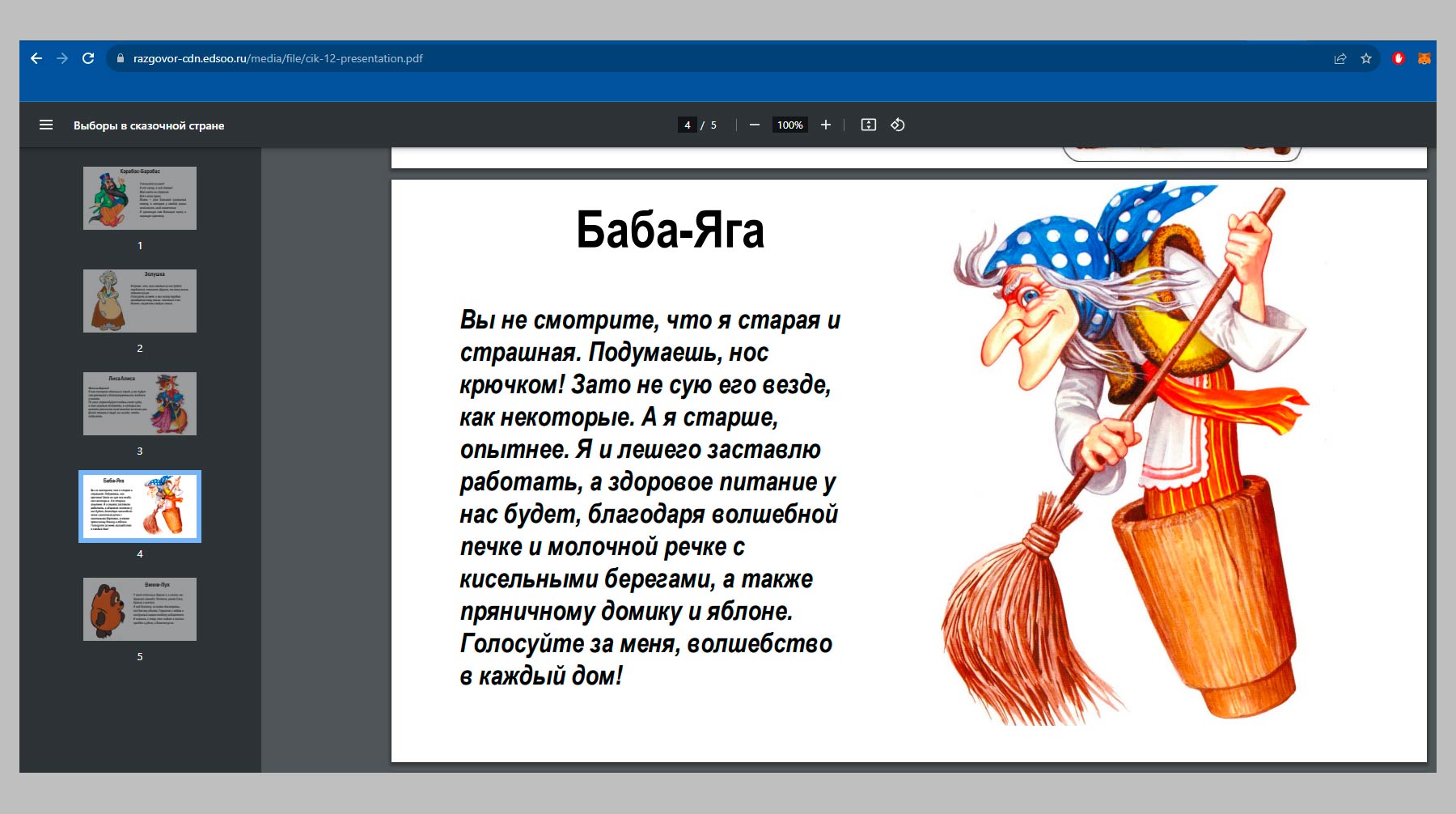Share this page via share icon
Screen dimensions: 1456x814
click(x=1340, y=58)
